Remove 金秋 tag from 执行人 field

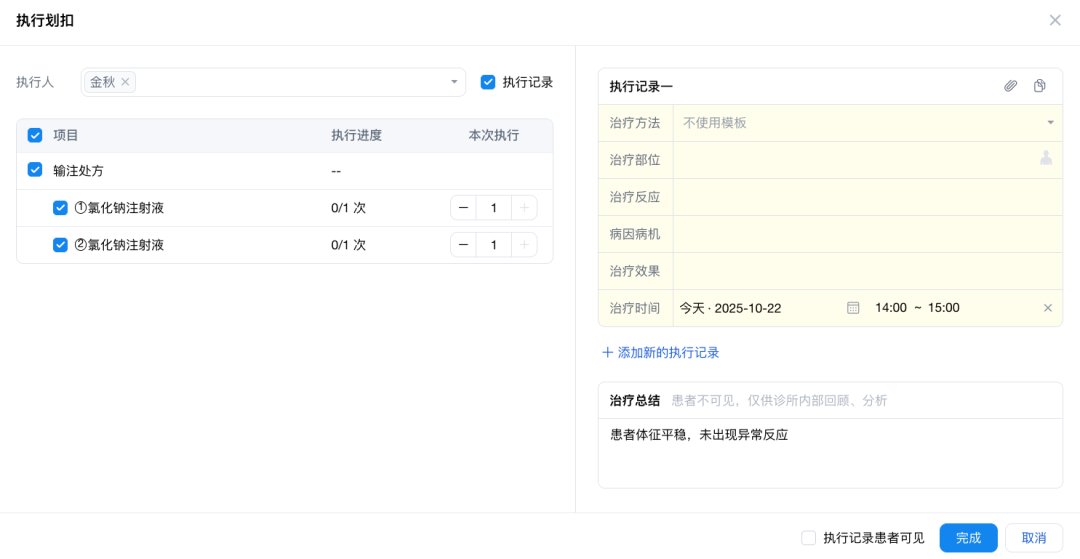125,82
